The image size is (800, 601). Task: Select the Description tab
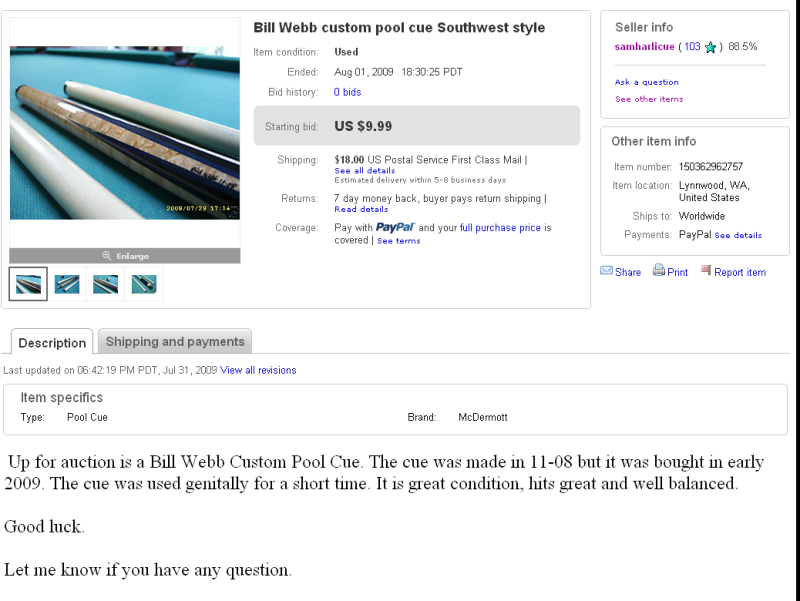click(51, 343)
